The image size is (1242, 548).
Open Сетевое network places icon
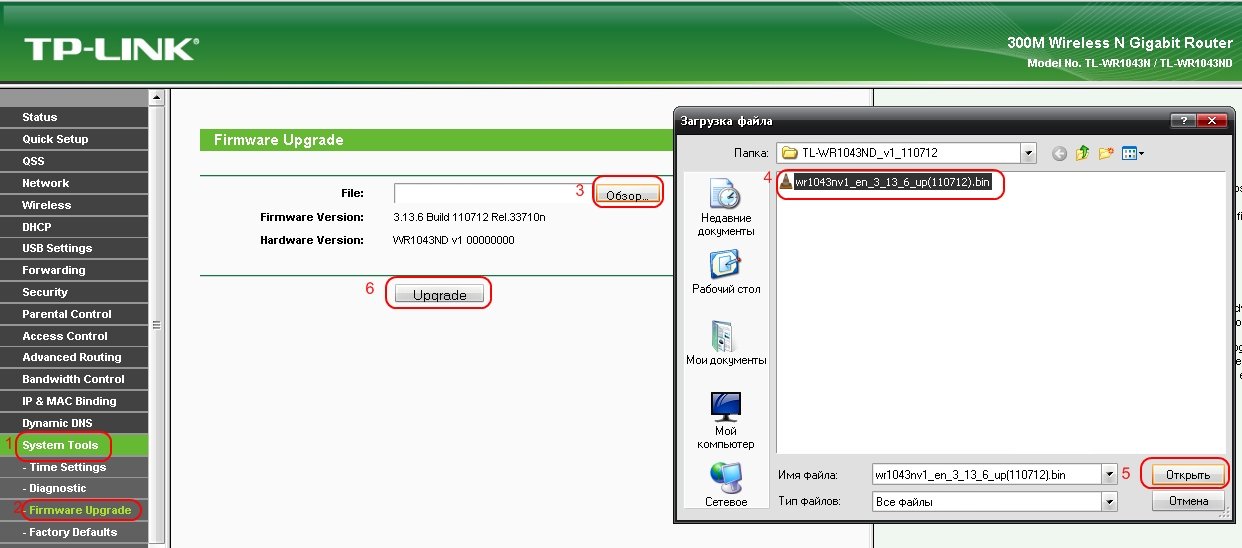tap(725, 485)
